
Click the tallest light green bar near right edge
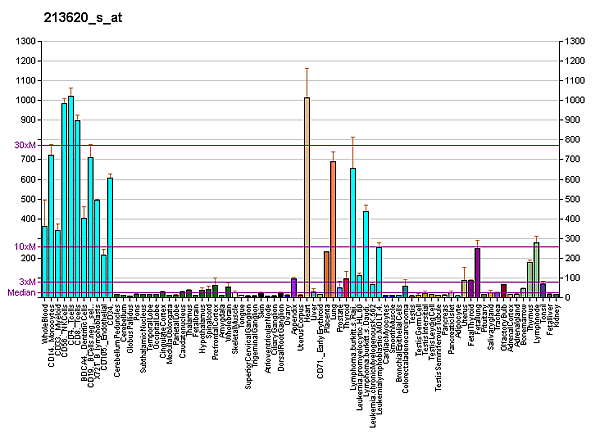pyautogui.click(x=536, y=269)
